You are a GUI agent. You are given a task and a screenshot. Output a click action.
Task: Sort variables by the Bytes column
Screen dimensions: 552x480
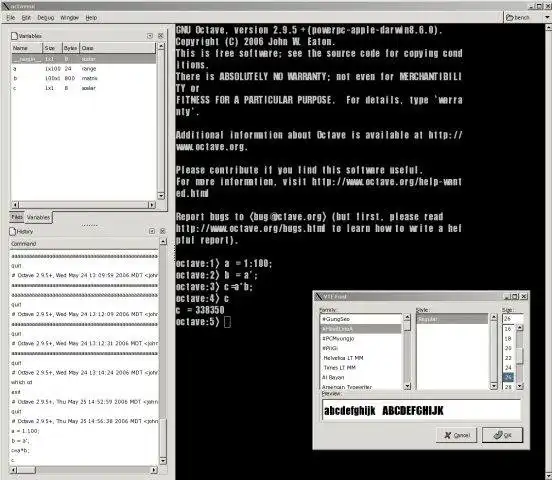tap(71, 48)
